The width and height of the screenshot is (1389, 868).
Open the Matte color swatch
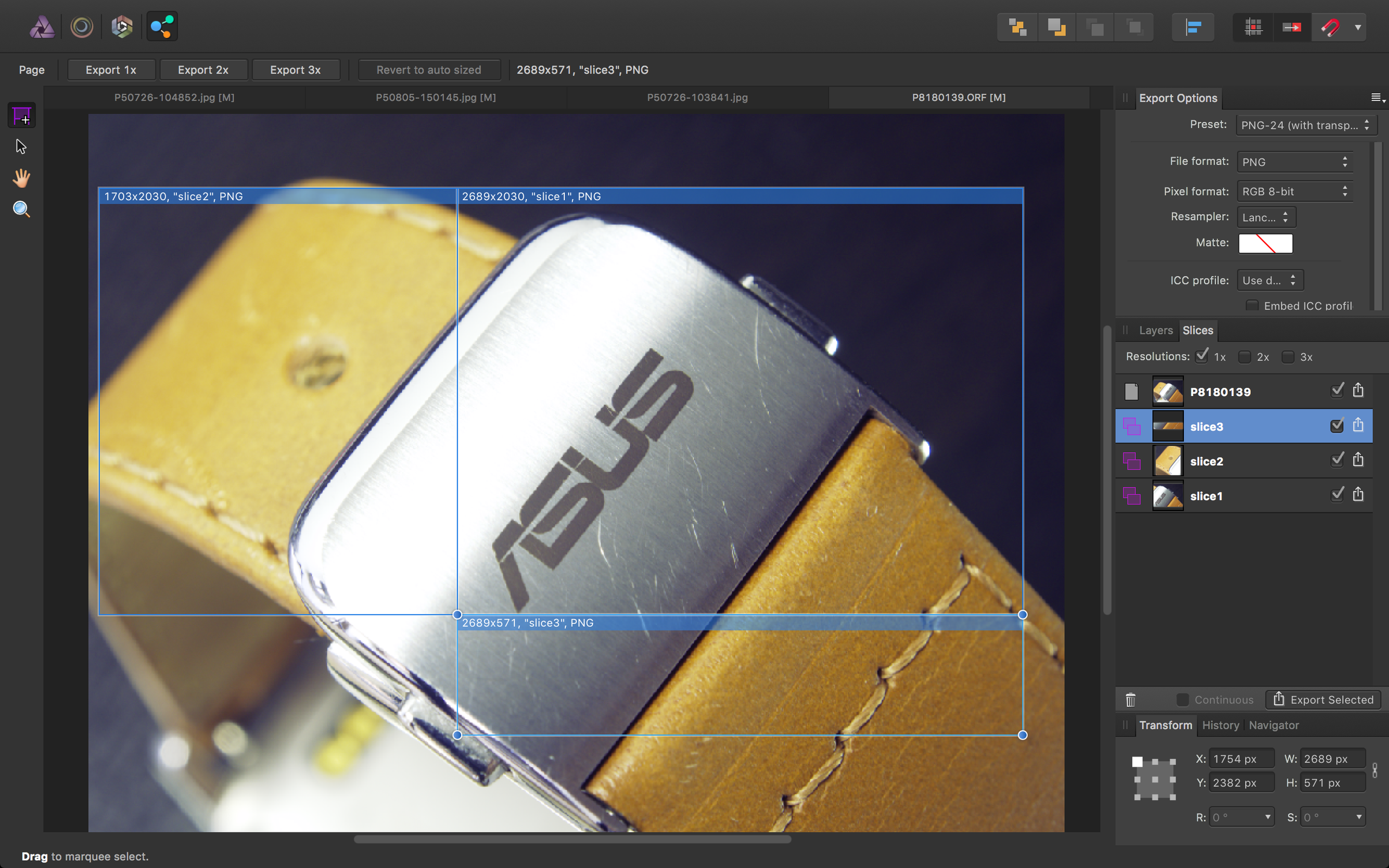click(1265, 244)
